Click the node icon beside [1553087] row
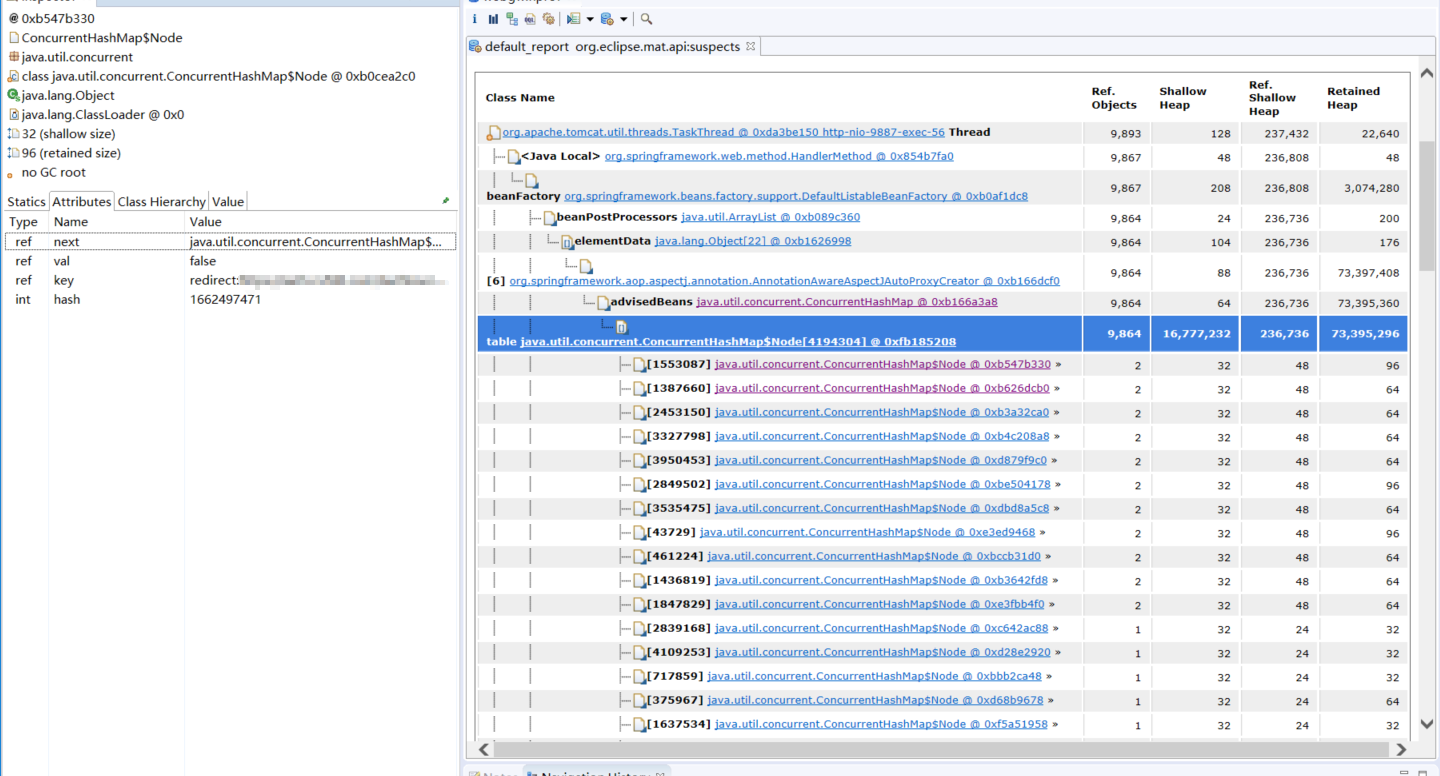This screenshot has height=776, width=1440. [640, 365]
